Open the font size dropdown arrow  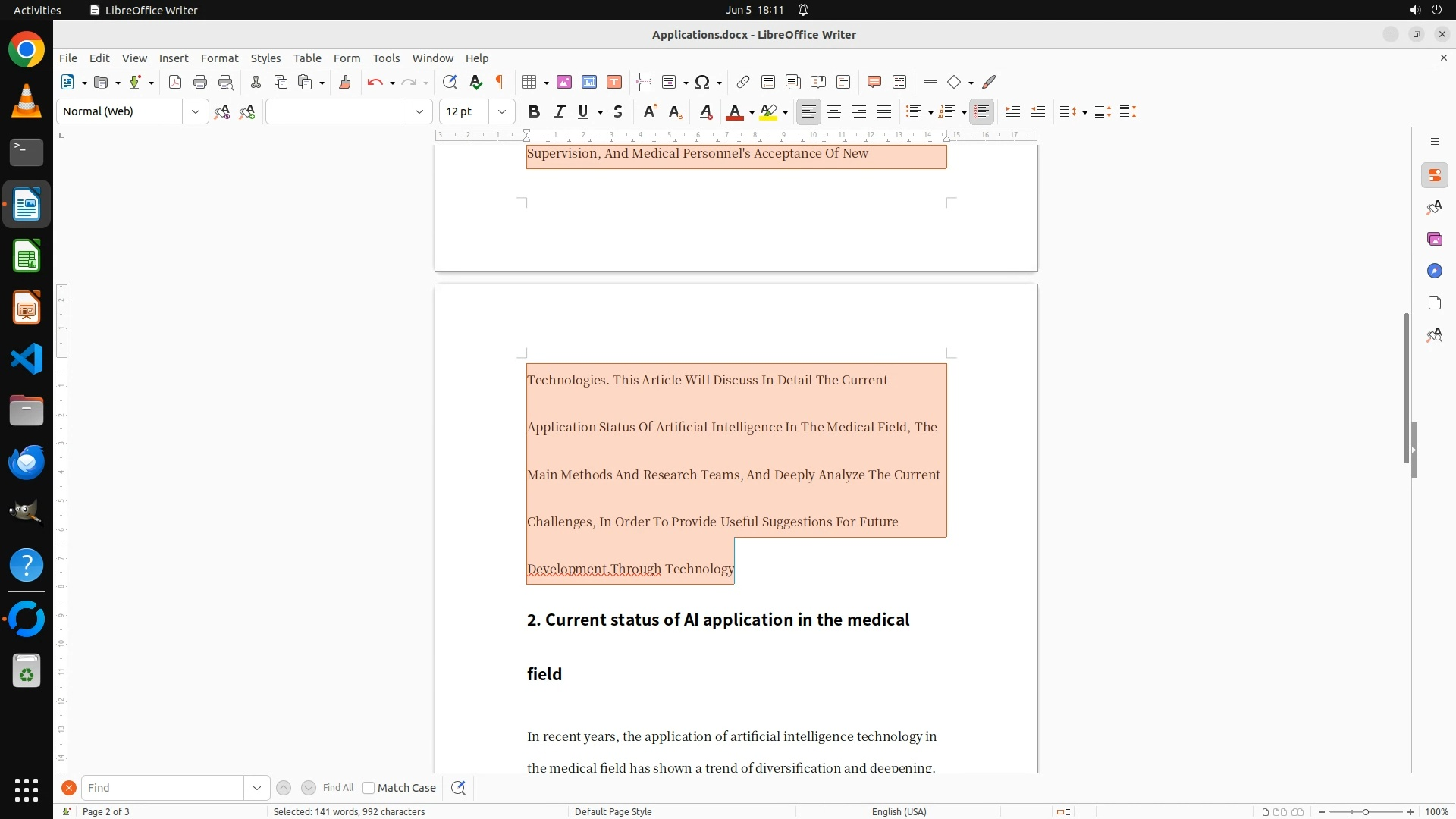coord(501,111)
